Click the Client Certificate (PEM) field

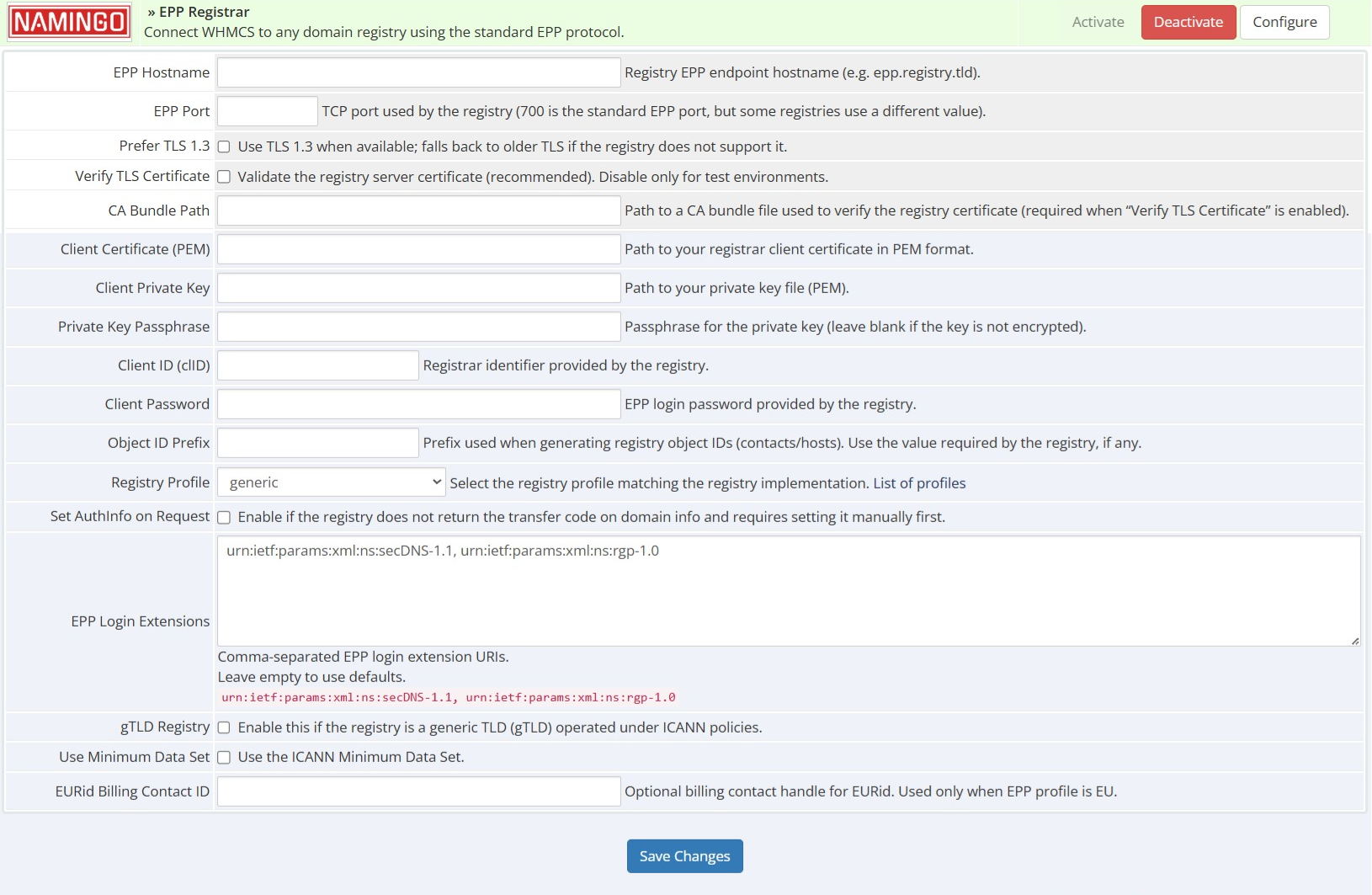click(418, 249)
